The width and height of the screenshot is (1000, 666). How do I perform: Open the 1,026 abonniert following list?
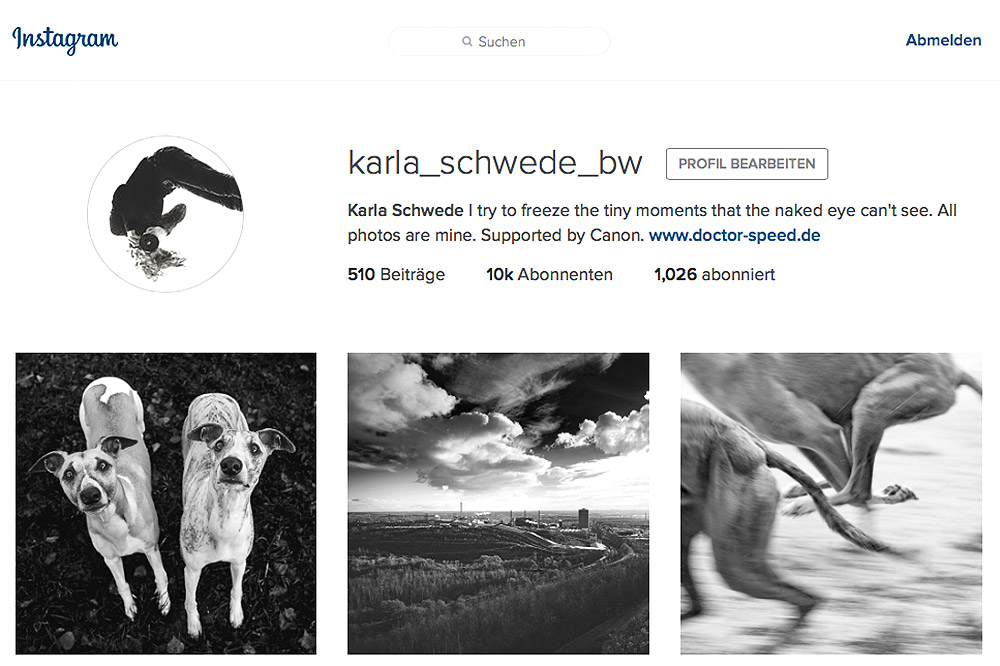(714, 274)
